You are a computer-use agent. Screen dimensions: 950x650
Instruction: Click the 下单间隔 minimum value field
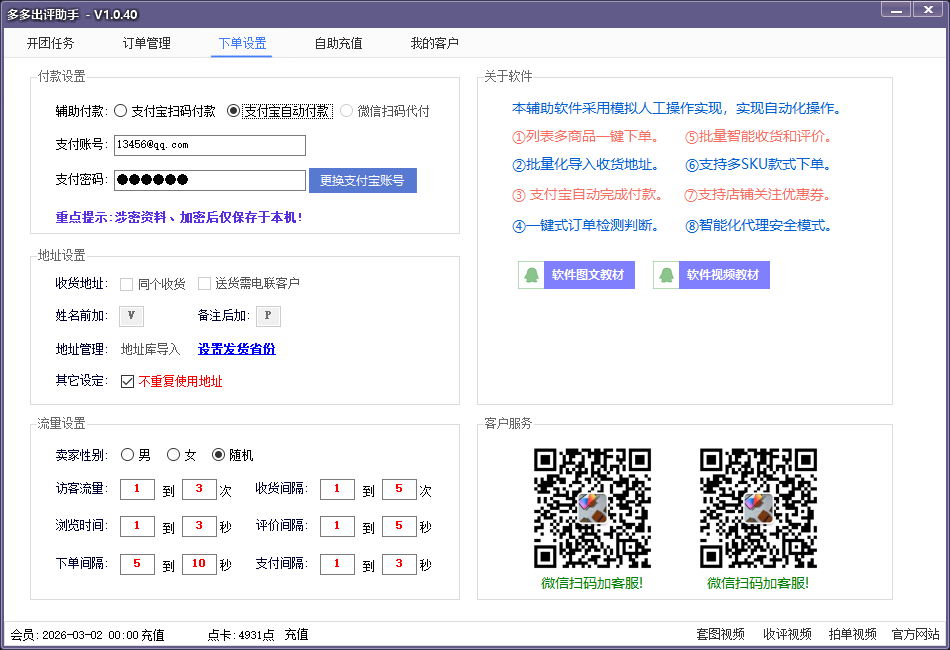coord(137,564)
